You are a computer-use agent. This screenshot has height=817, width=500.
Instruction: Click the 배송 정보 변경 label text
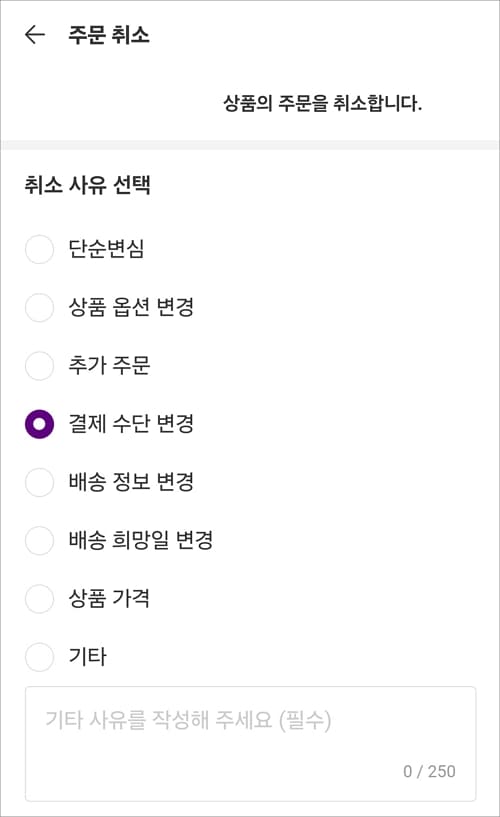[x=131, y=481]
